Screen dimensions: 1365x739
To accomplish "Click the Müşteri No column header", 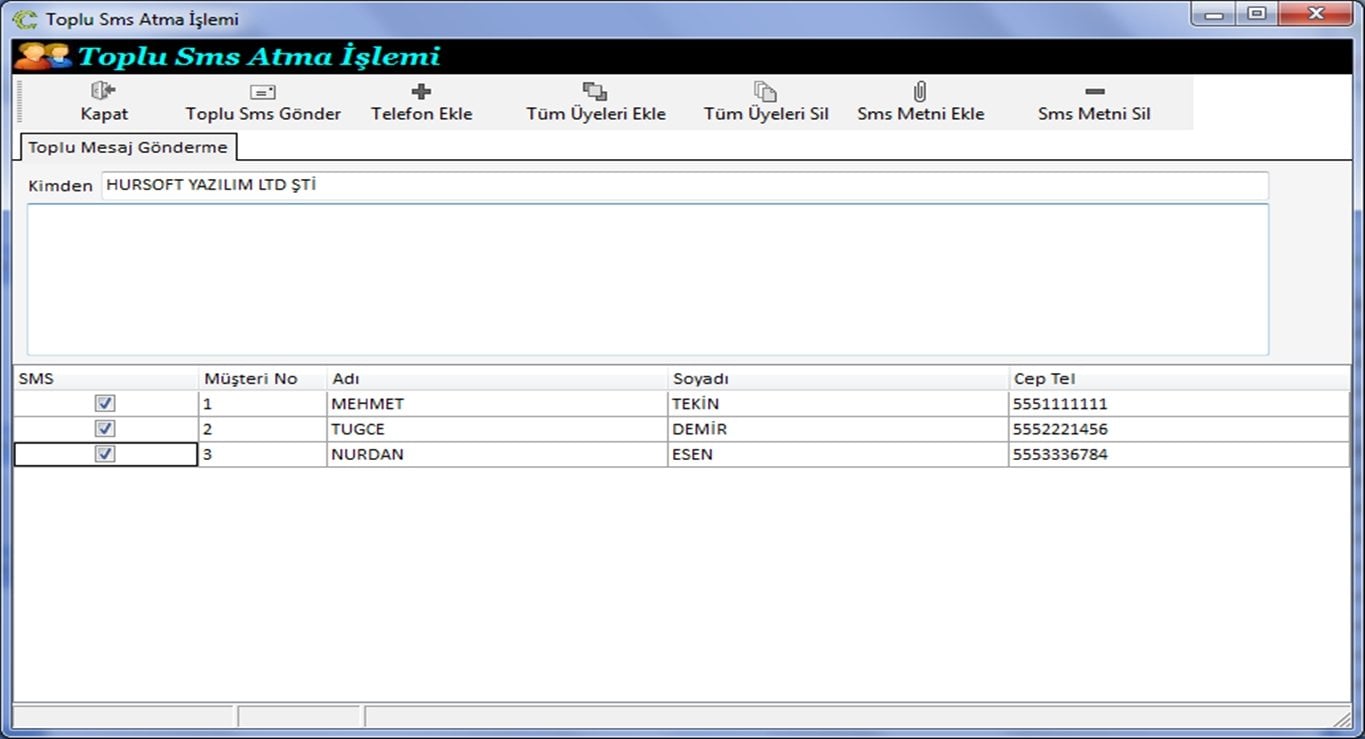I will (262, 378).
